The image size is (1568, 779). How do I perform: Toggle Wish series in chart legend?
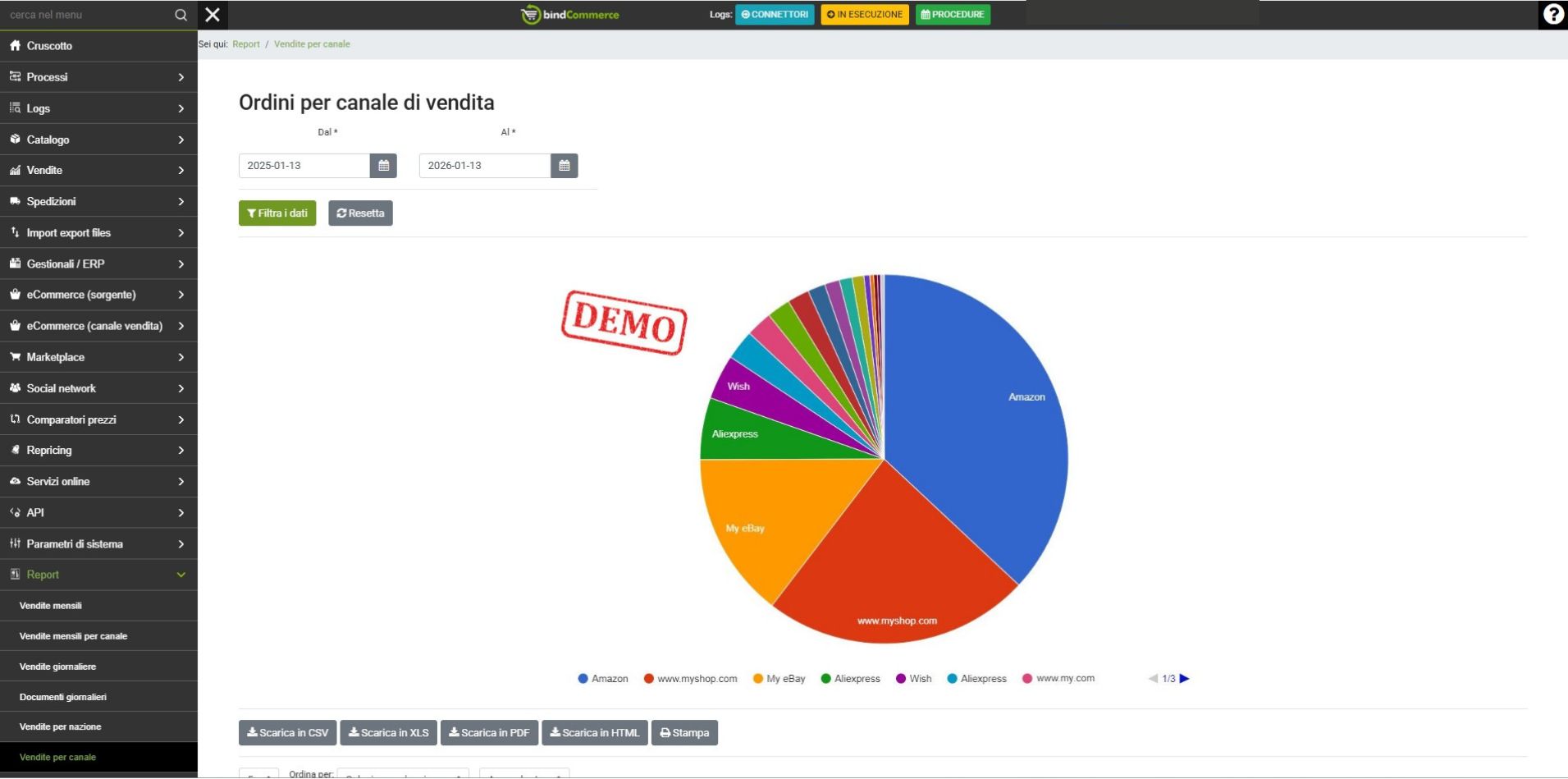(914, 679)
